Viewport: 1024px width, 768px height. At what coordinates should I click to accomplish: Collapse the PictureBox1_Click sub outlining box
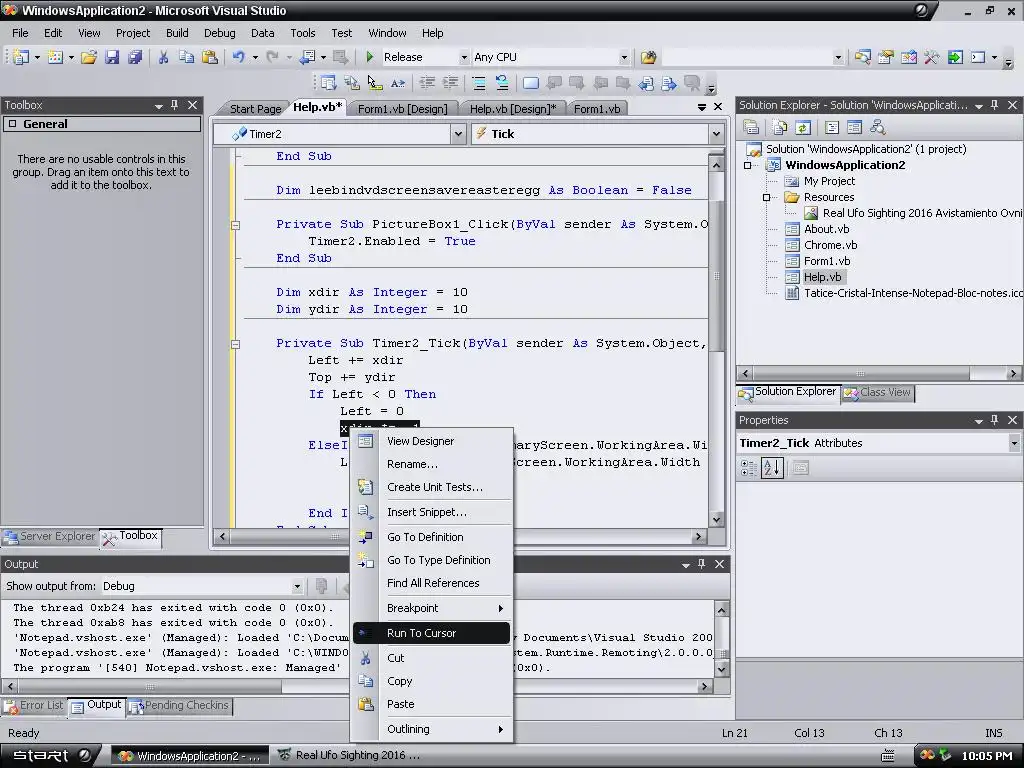click(x=236, y=225)
